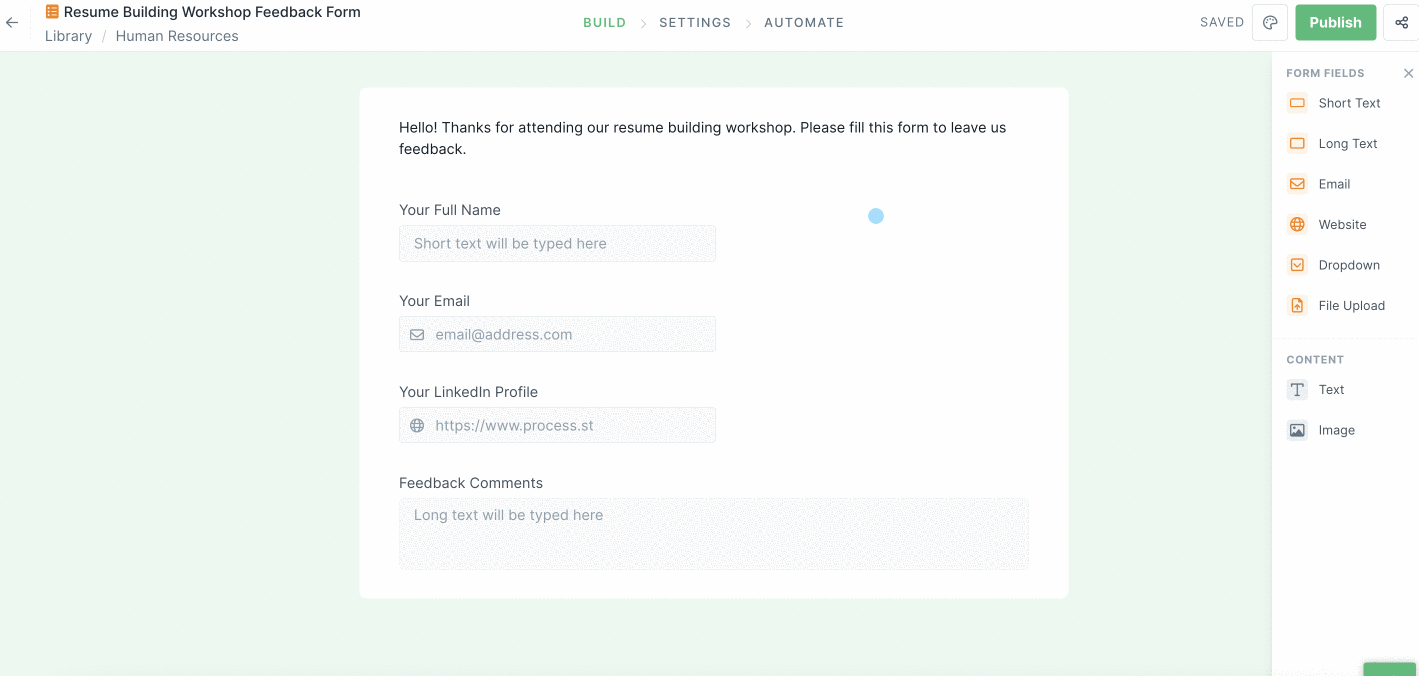Click the back arrow in the header
The width and height of the screenshot is (1419, 676).
pos(11,22)
